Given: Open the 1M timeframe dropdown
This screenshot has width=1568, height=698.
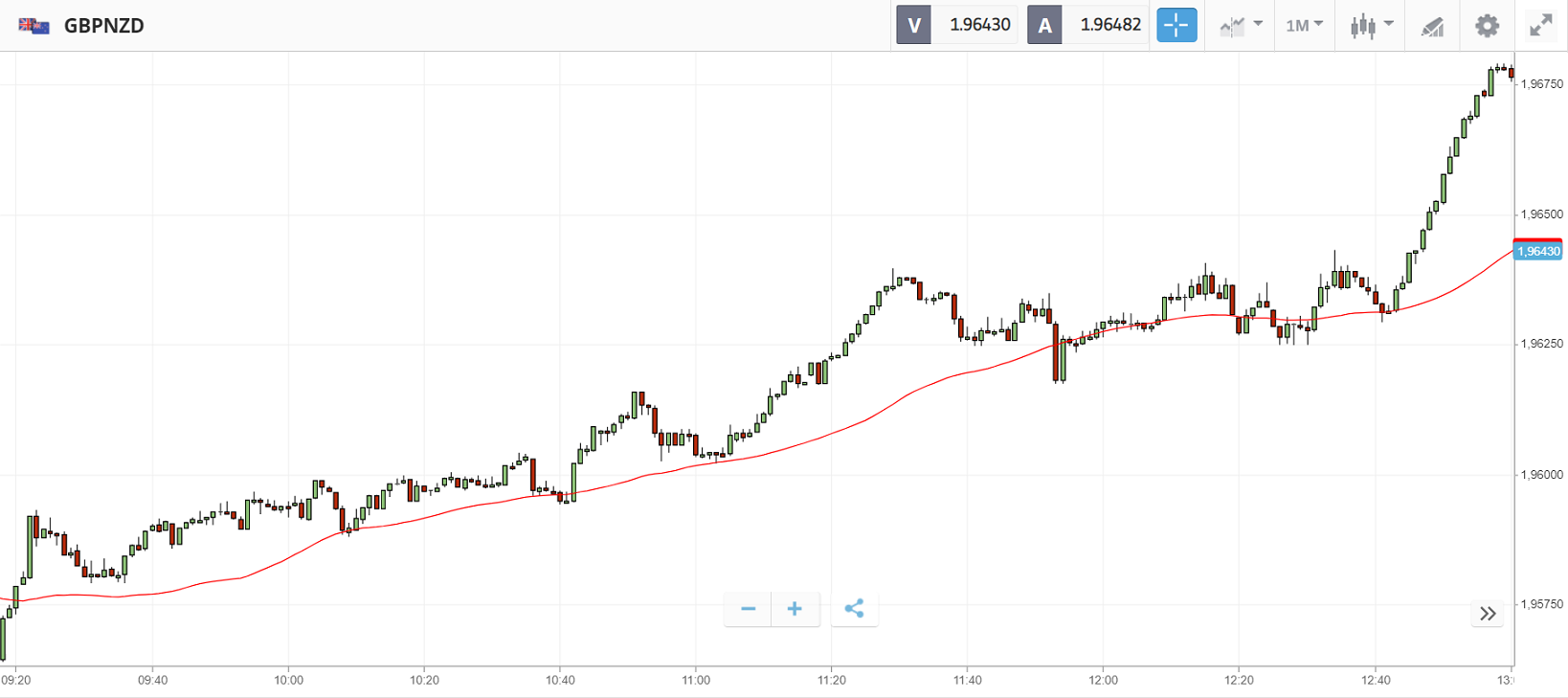Looking at the screenshot, I should pos(1304,26).
